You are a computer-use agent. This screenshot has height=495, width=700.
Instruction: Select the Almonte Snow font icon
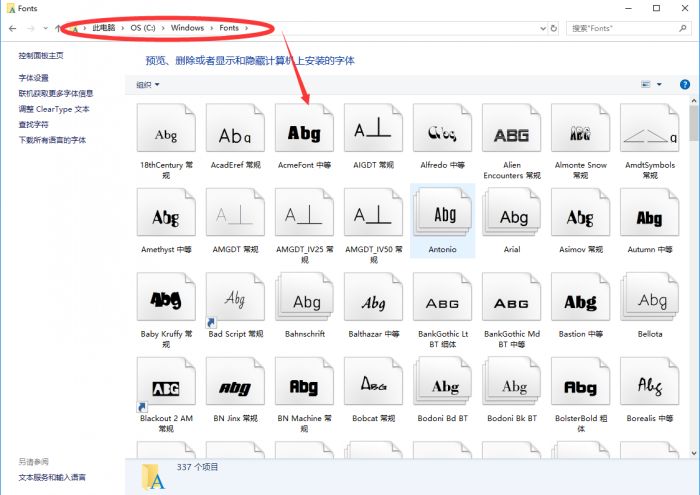[x=581, y=128]
